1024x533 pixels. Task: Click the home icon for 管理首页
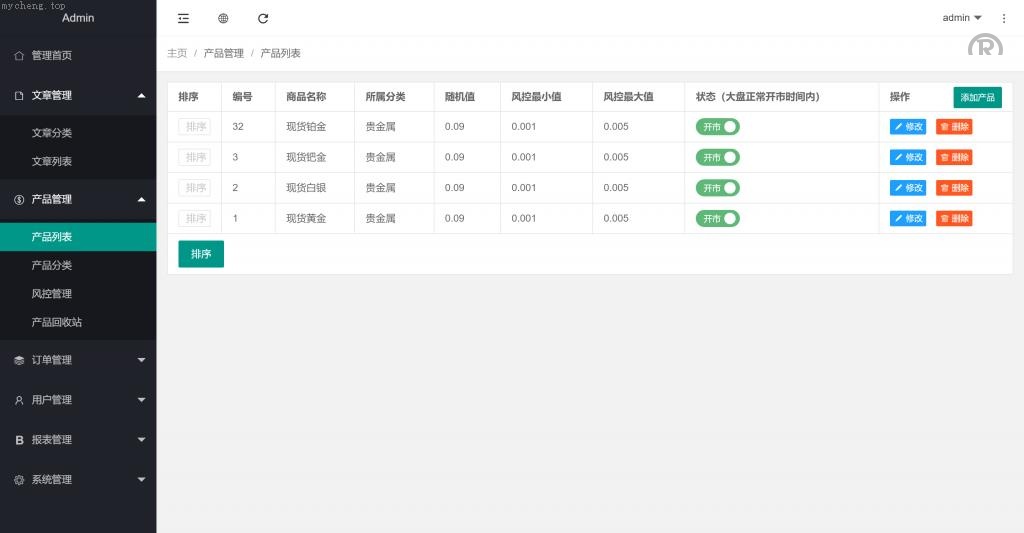19,56
